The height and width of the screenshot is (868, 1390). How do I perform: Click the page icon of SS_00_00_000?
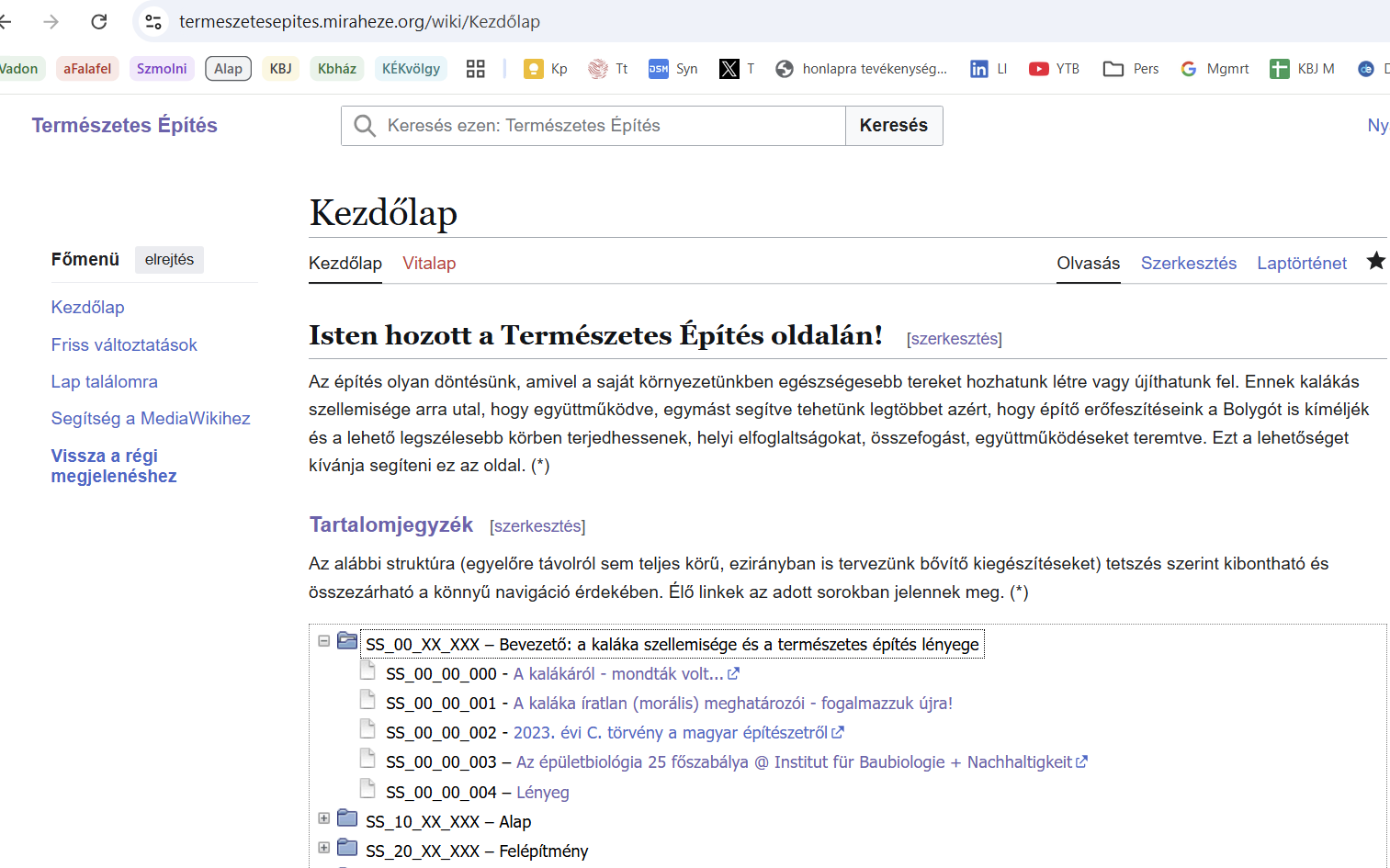click(367, 670)
